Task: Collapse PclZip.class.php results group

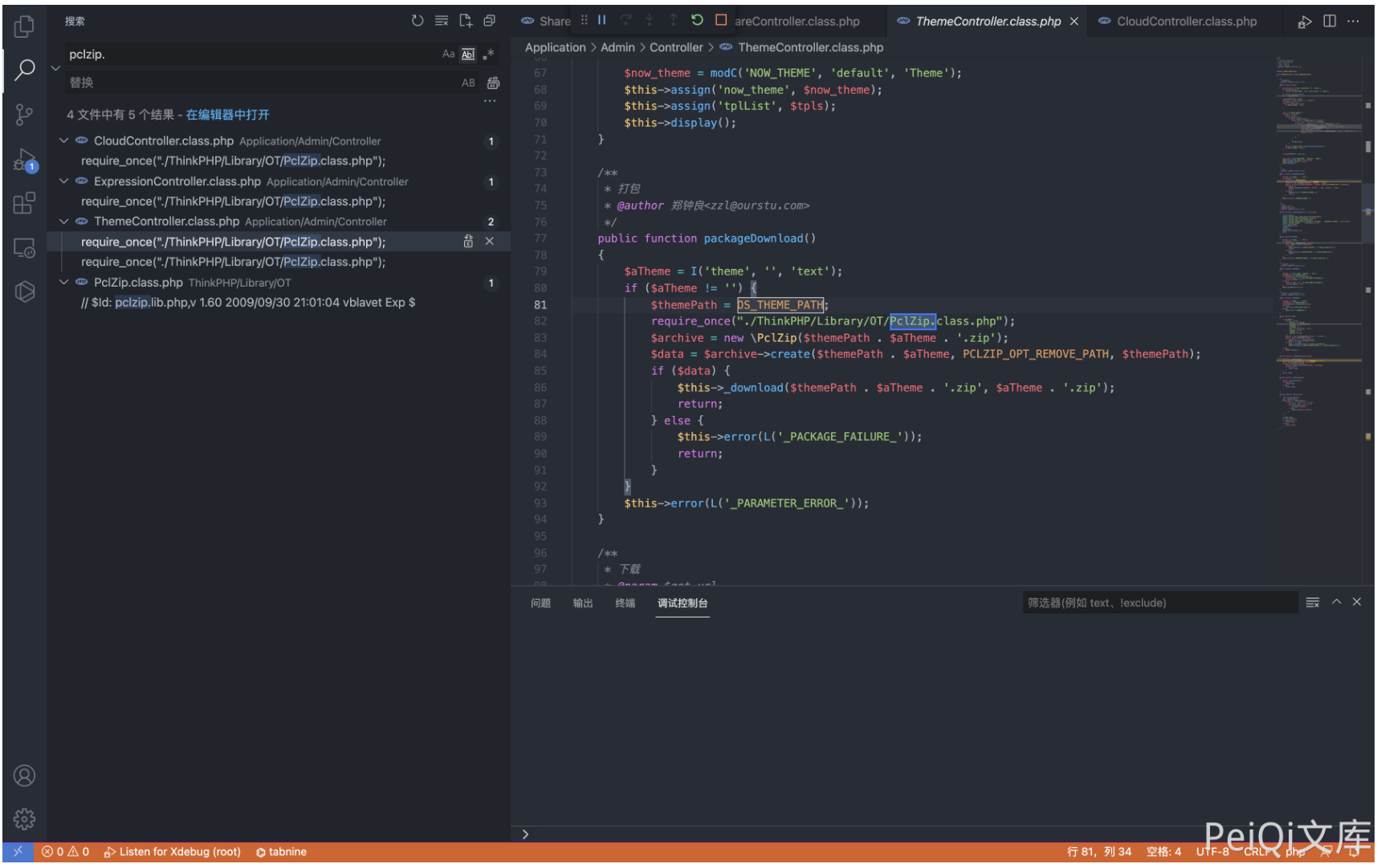Action: click(64, 283)
